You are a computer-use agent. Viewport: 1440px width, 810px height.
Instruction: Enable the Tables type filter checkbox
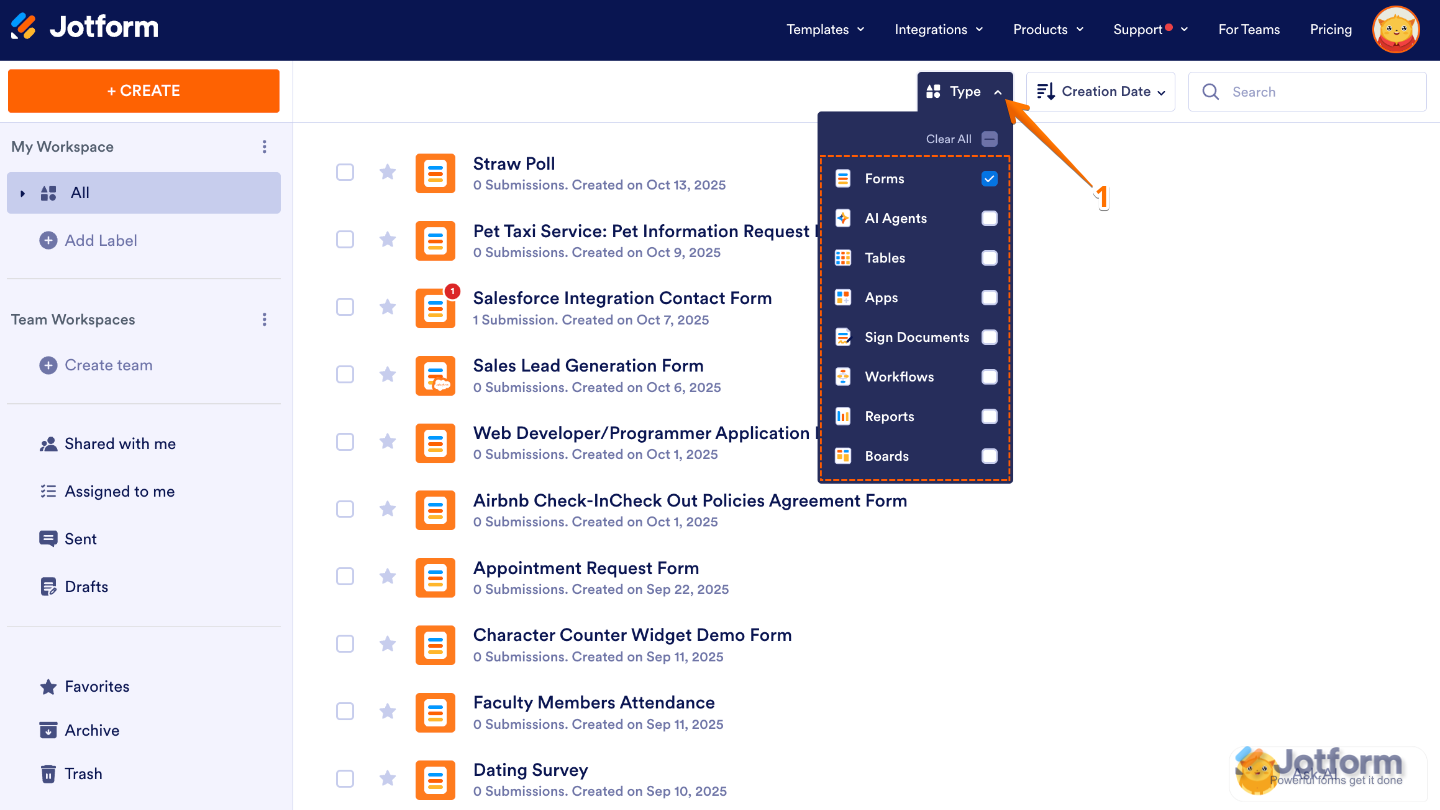[x=989, y=258]
